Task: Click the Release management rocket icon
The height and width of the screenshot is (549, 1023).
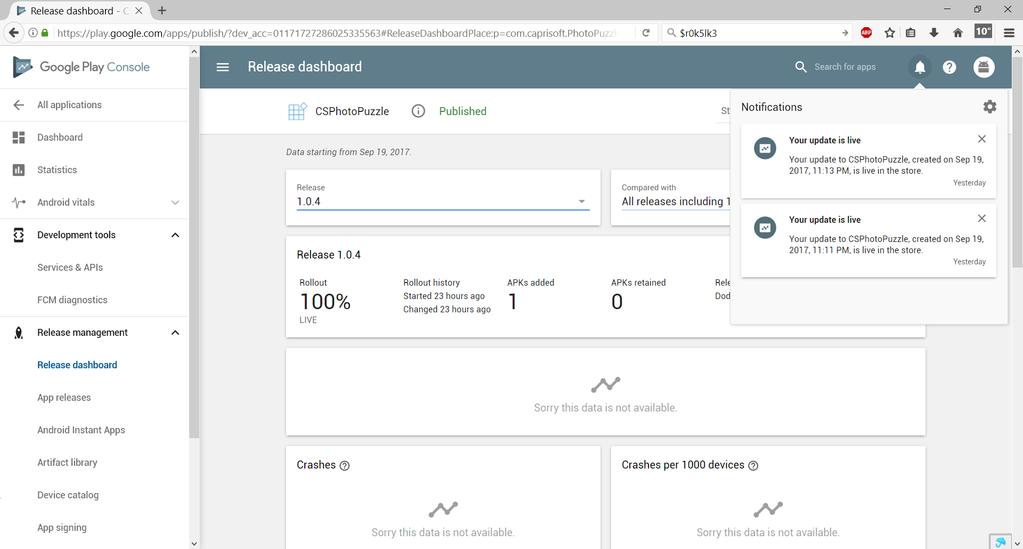Action: 19,333
